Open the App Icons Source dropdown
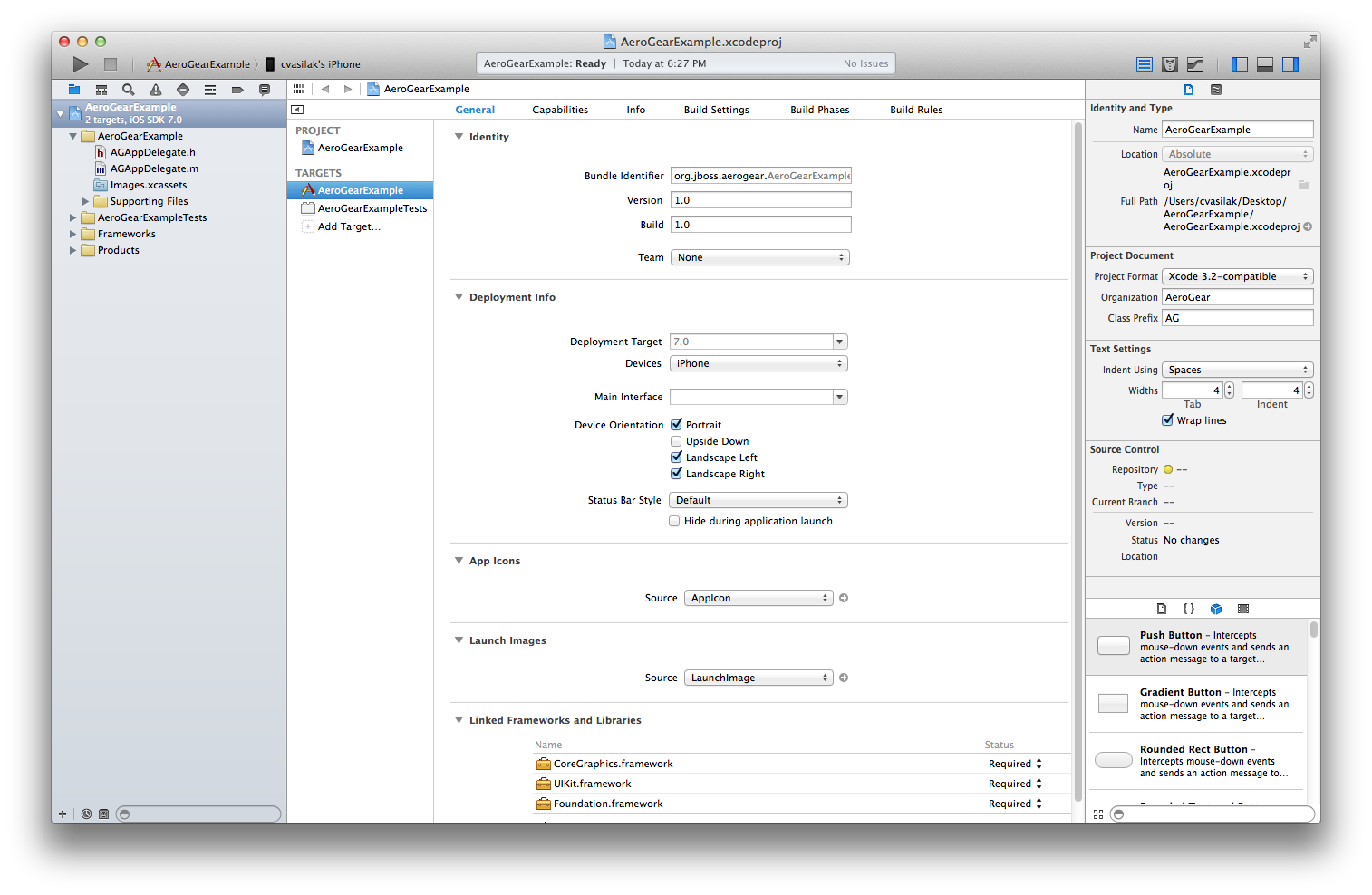This screenshot has width=1372, height=895. coord(758,598)
